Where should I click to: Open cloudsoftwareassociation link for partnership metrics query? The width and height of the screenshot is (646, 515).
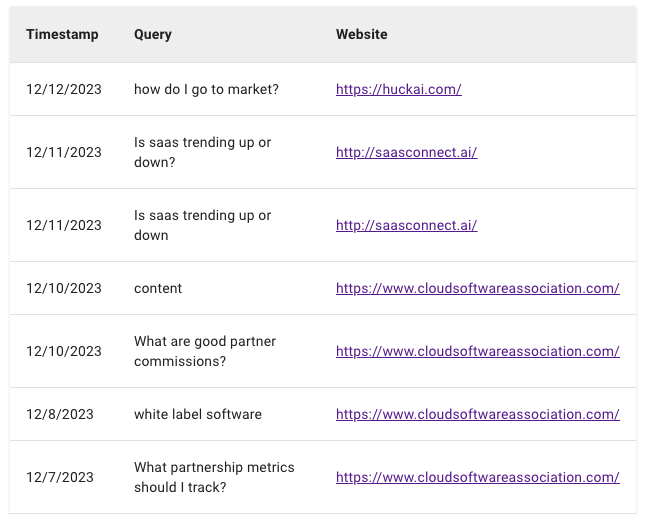[x=477, y=478]
